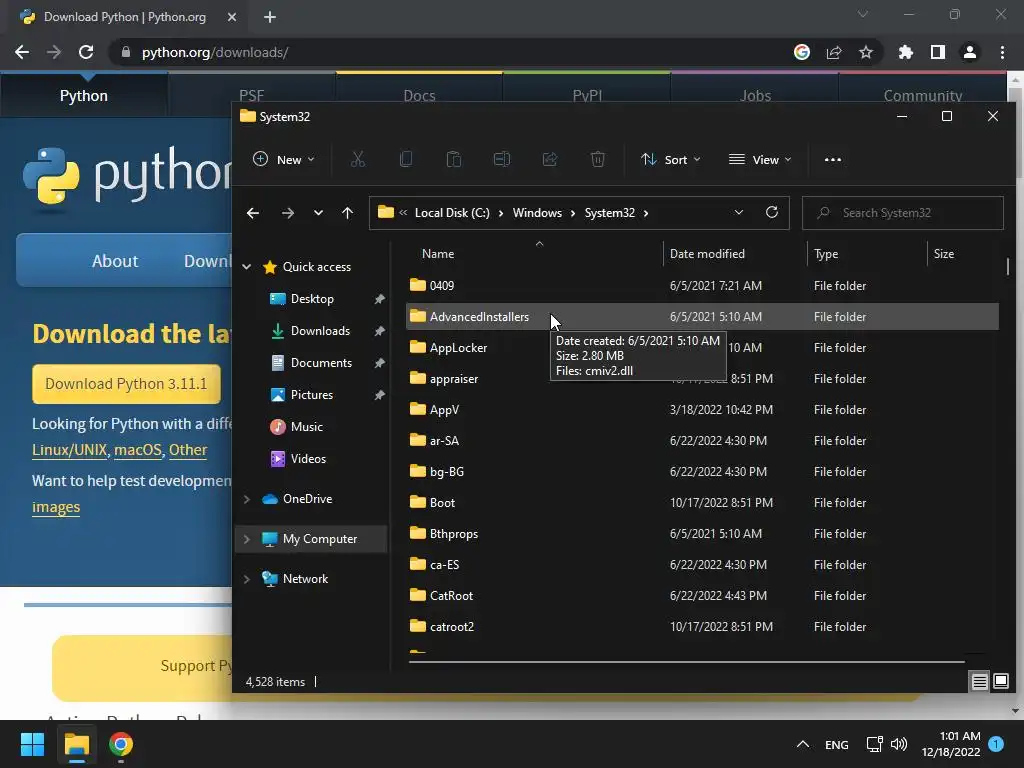Click the Copy icon in Explorer toolbar
Screen dimensions: 1024x768
[406, 159]
